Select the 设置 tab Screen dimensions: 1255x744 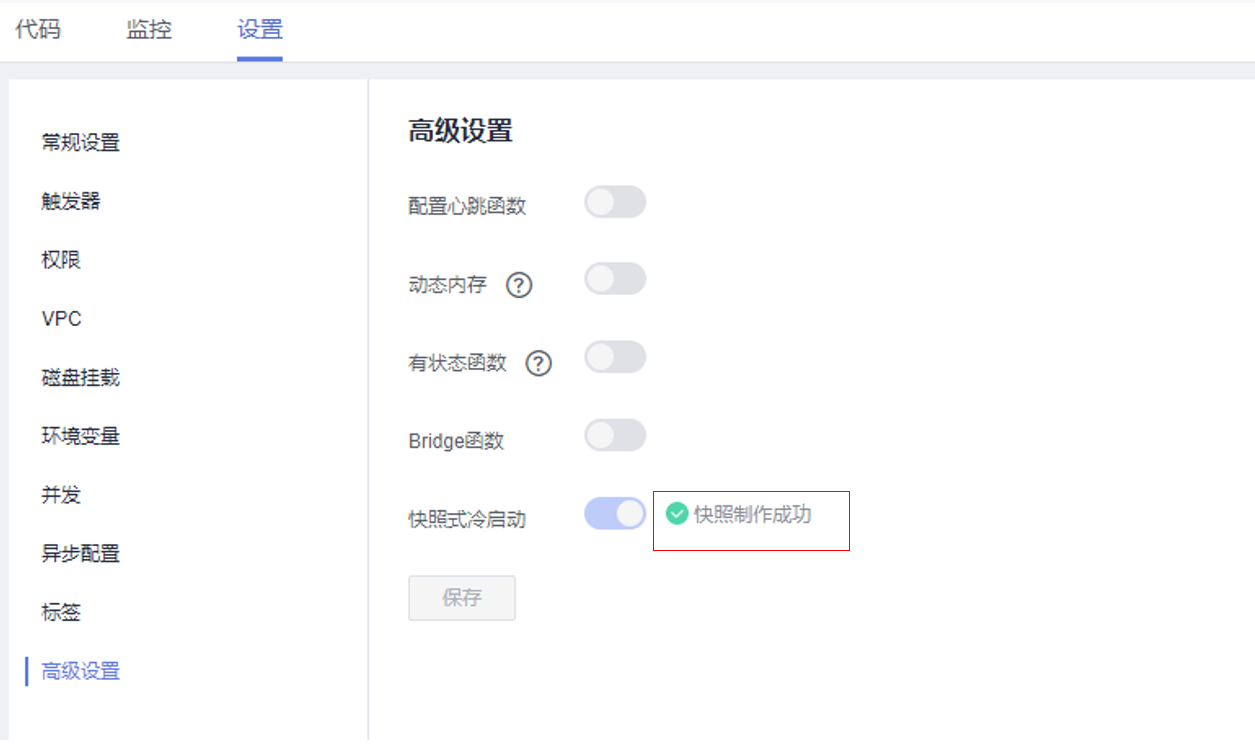point(260,29)
